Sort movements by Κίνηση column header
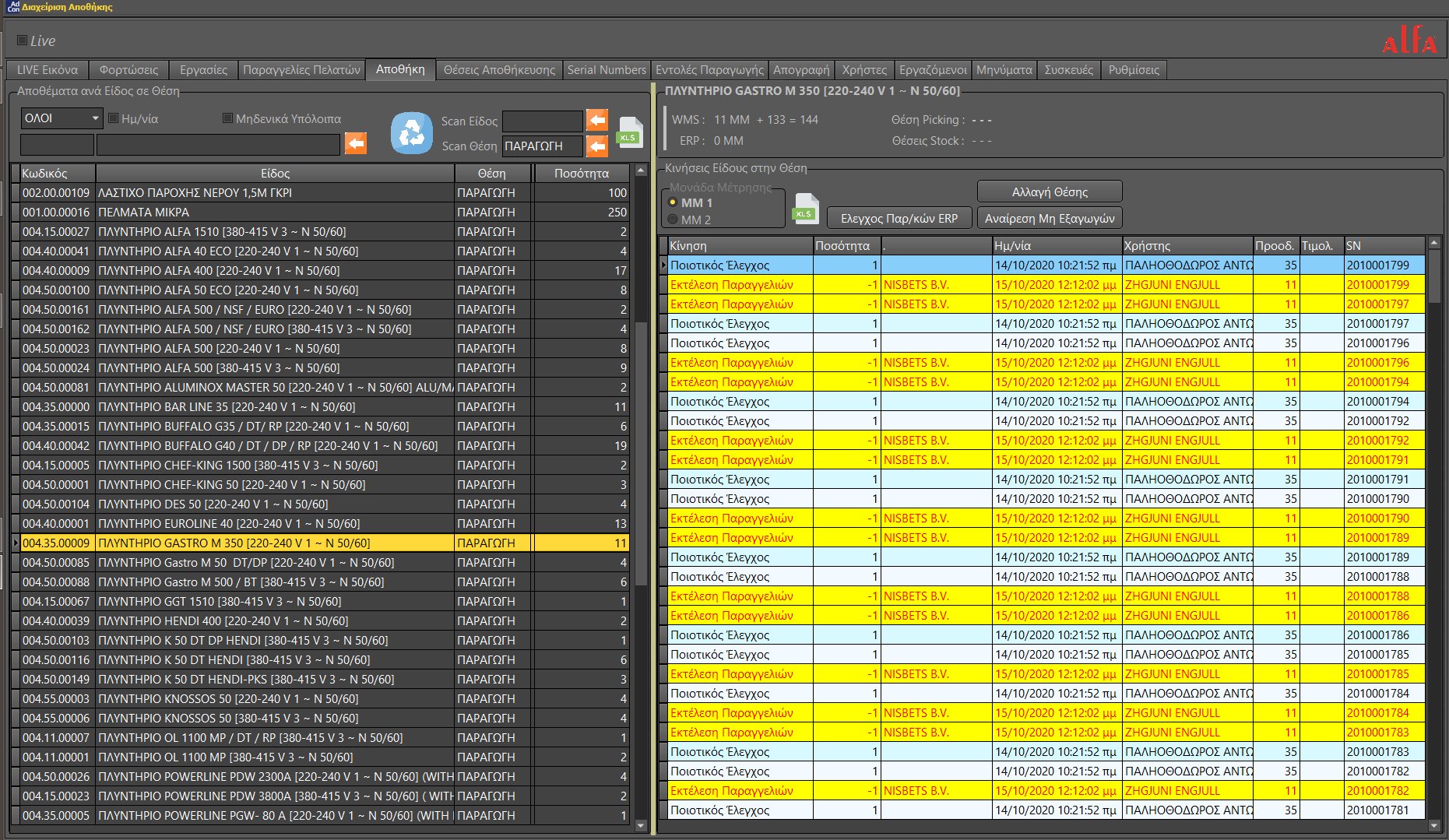This screenshot has width=1449, height=840. (740, 245)
